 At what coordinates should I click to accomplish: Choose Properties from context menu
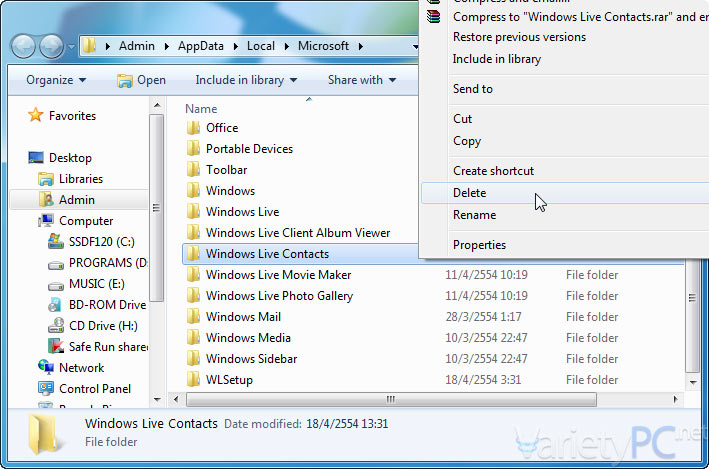pyautogui.click(x=479, y=245)
